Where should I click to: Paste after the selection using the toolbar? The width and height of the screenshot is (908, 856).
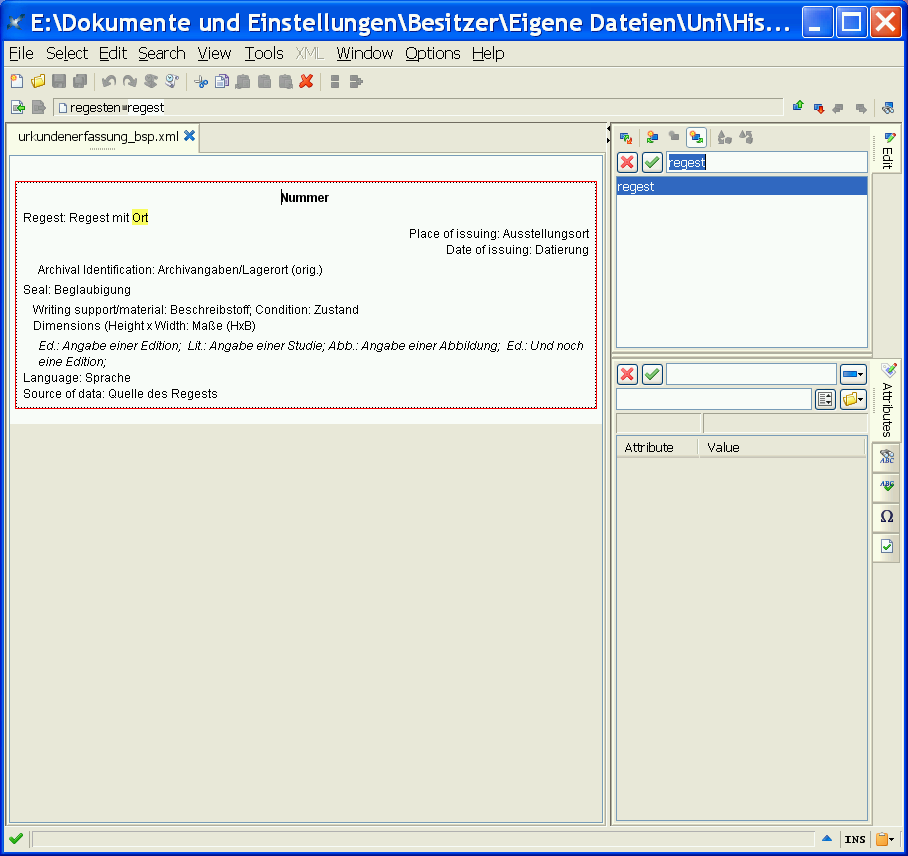click(285, 82)
